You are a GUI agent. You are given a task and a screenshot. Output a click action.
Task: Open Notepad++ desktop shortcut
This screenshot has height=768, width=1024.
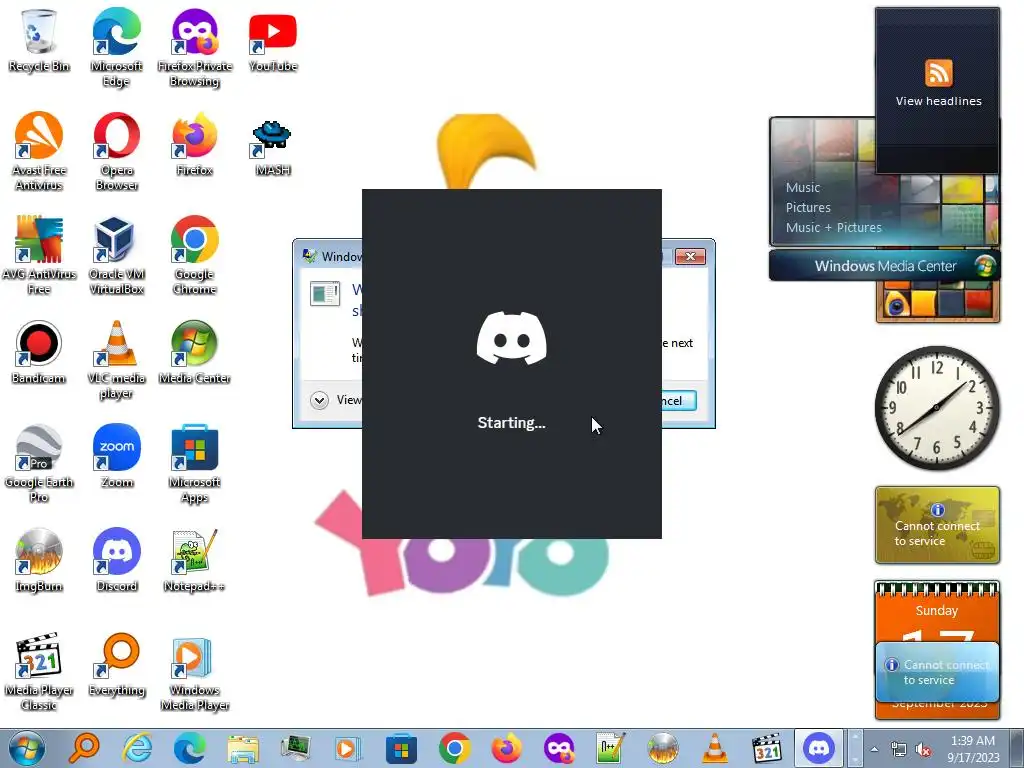195,560
